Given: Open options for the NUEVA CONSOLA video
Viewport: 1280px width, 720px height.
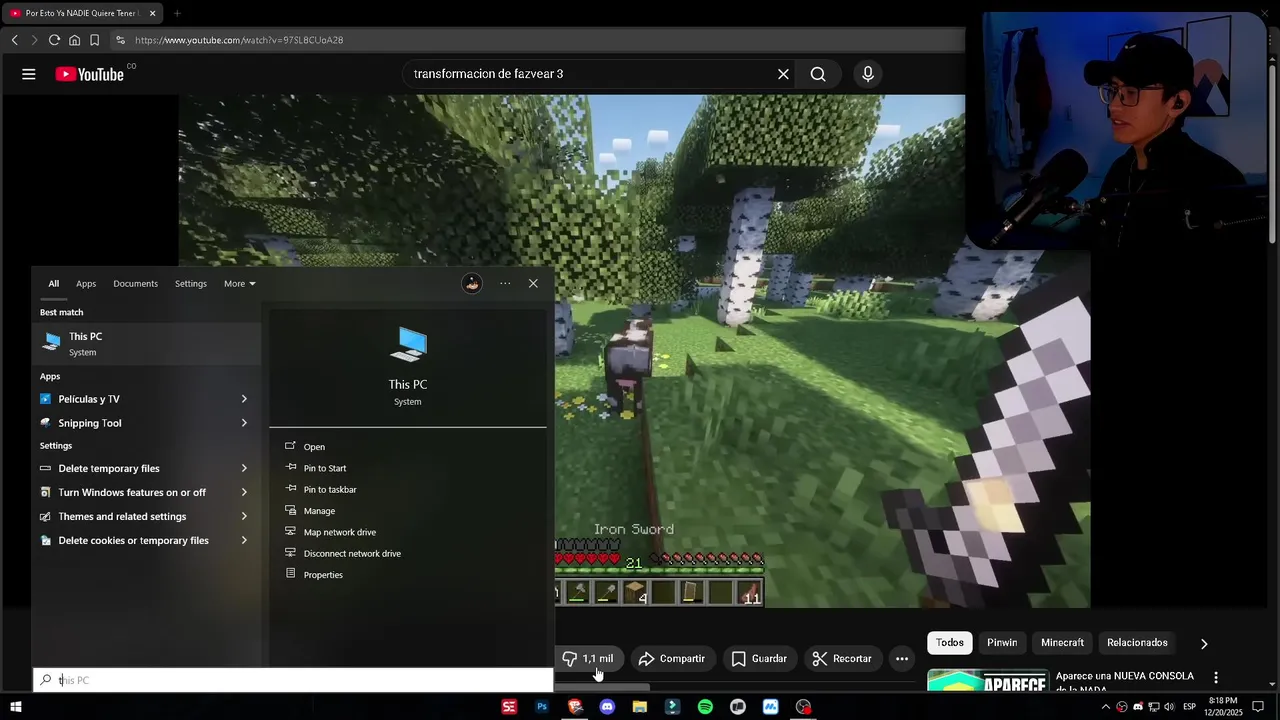Looking at the screenshot, I should pos(1216,678).
